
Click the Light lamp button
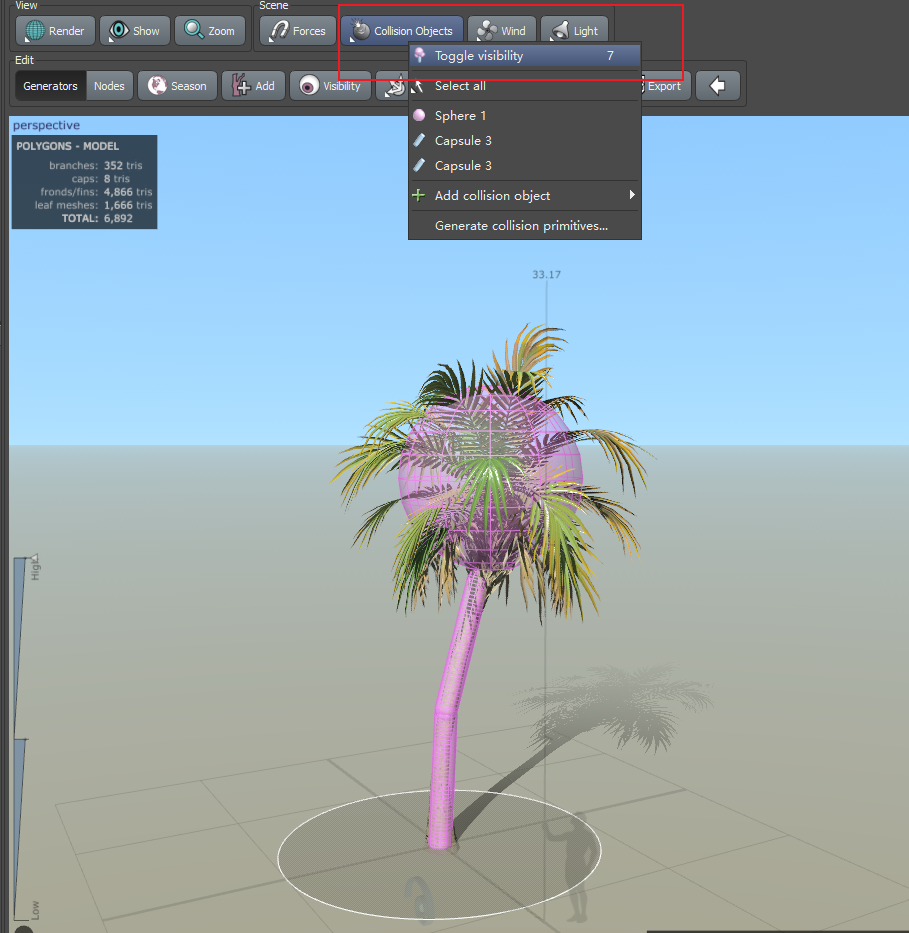(x=575, y=31)
